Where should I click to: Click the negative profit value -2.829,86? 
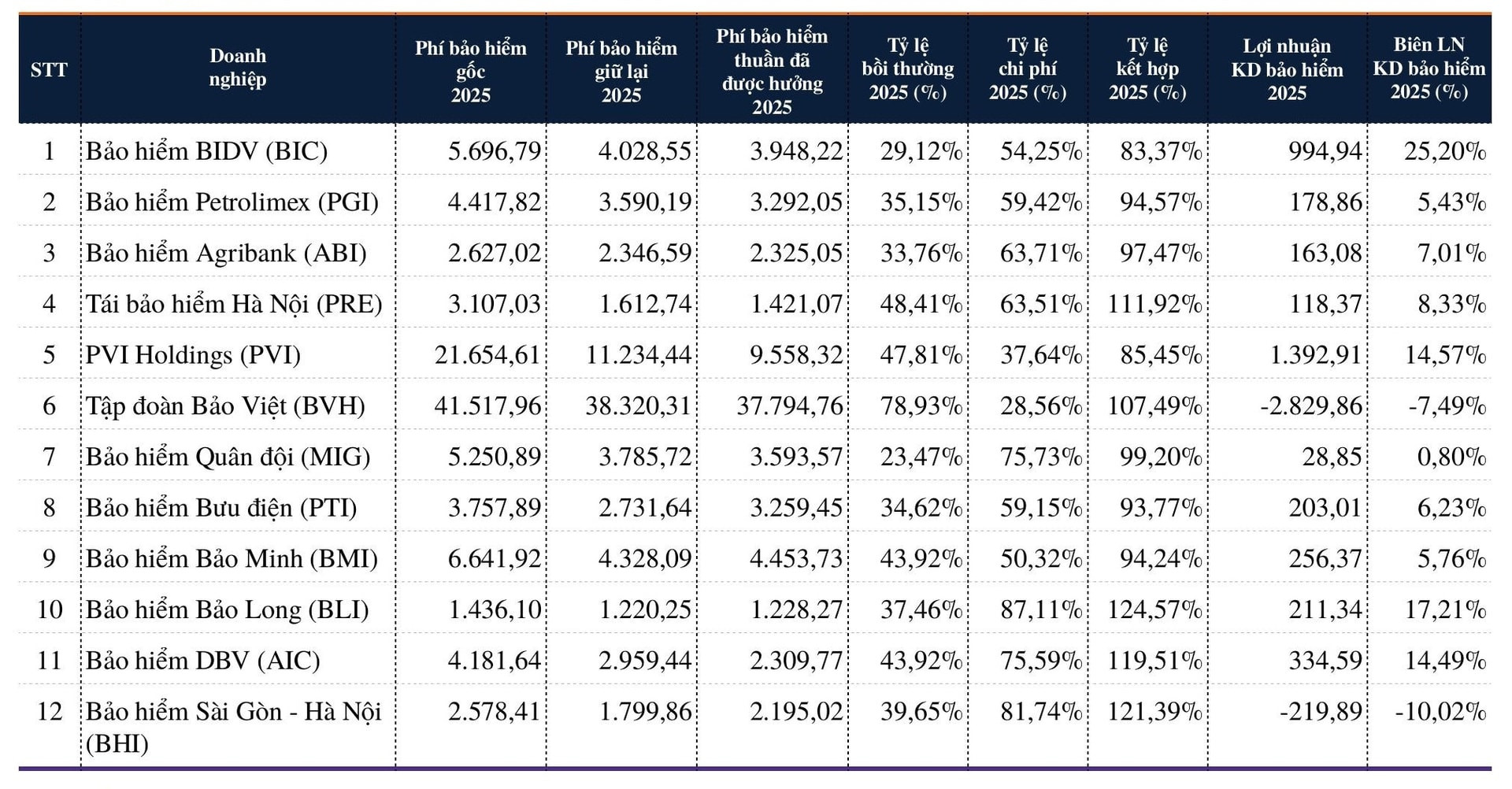[x=1310, y=406]
